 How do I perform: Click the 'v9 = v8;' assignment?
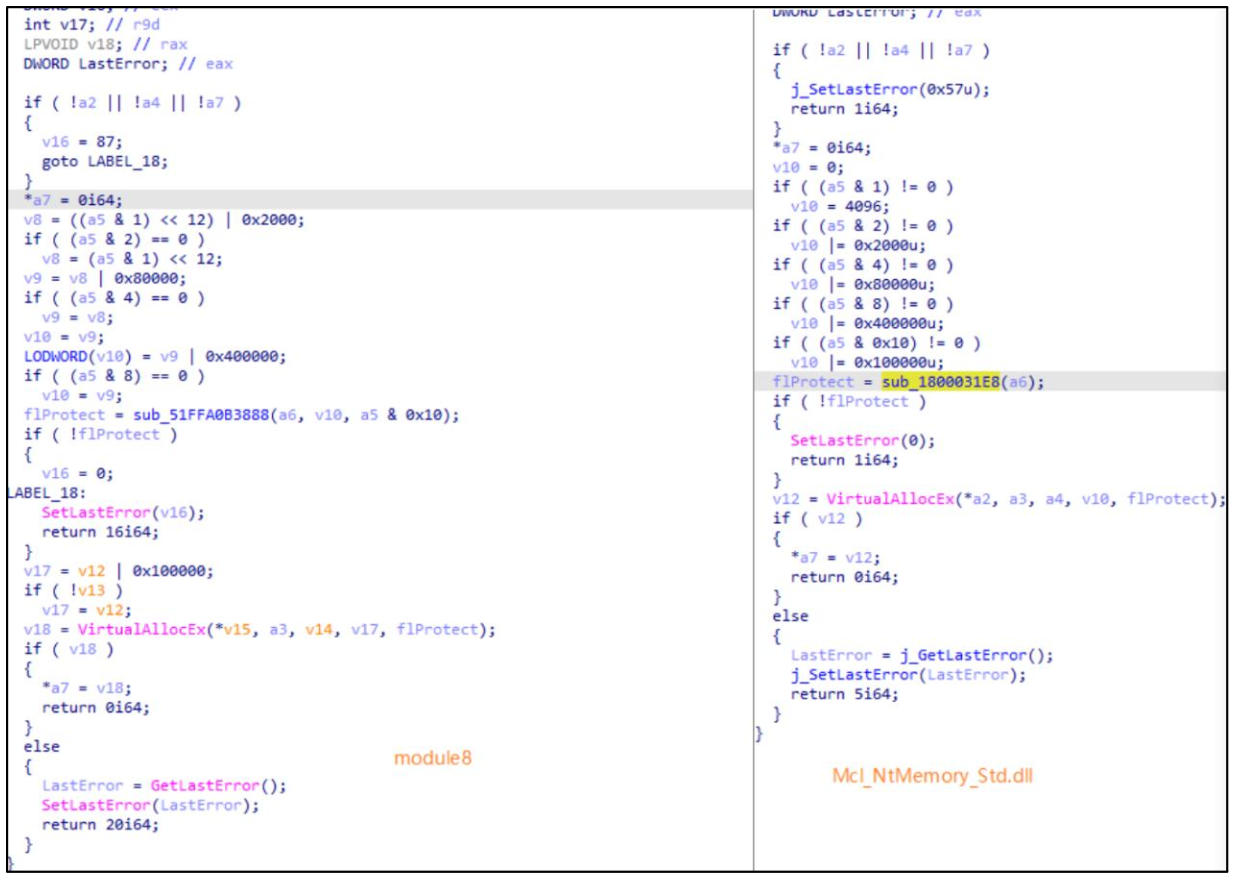(76, 316)
